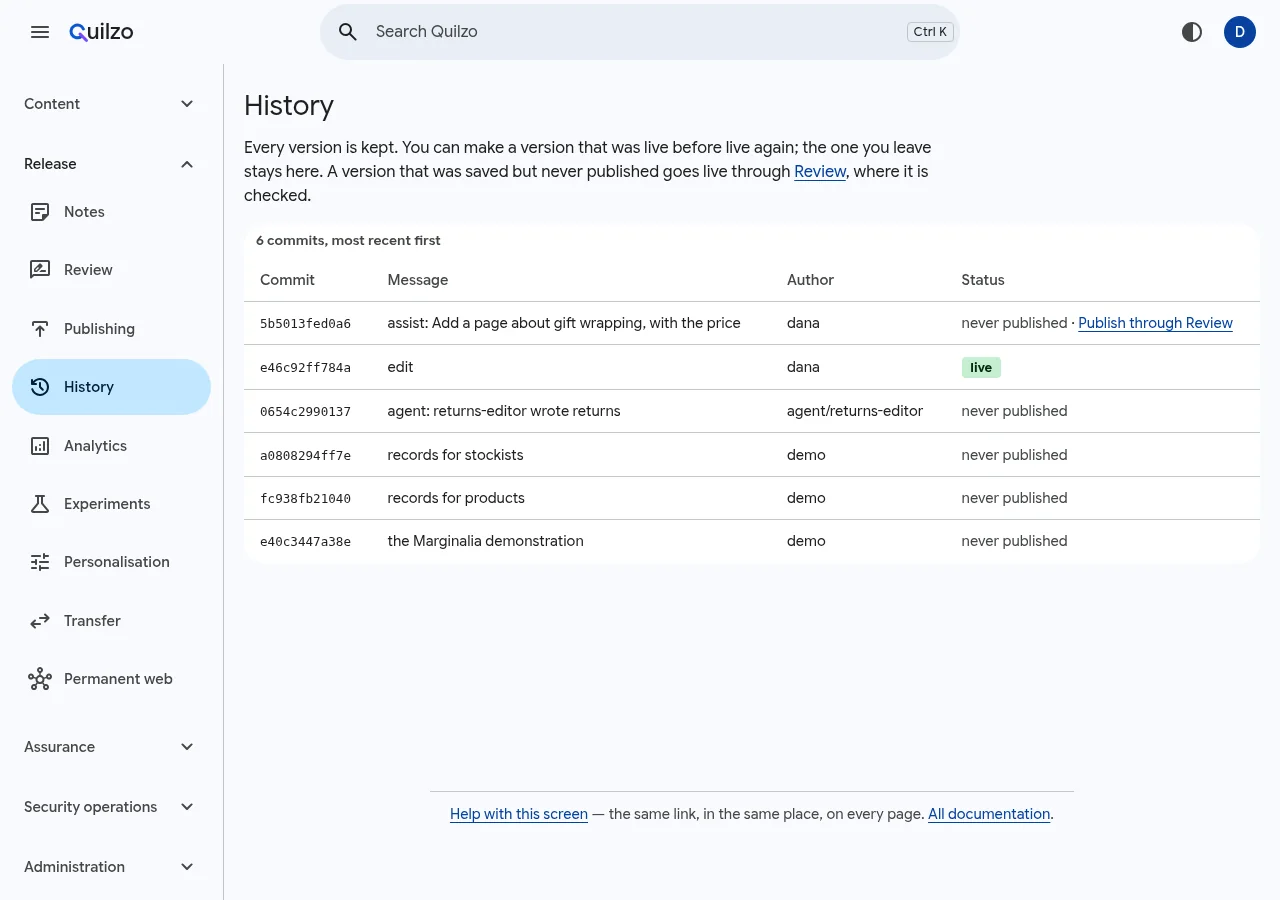The height and width of the screenshot is (900, 1280).
Task: Click 'records for stockists' message
Action: point(455,455)
